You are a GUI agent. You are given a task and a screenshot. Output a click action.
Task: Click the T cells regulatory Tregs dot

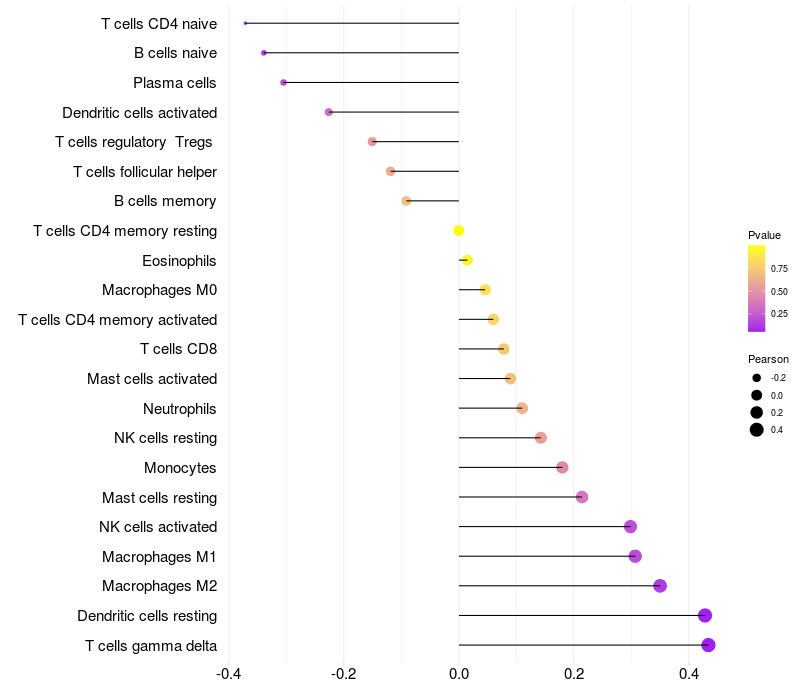point(372,141)
